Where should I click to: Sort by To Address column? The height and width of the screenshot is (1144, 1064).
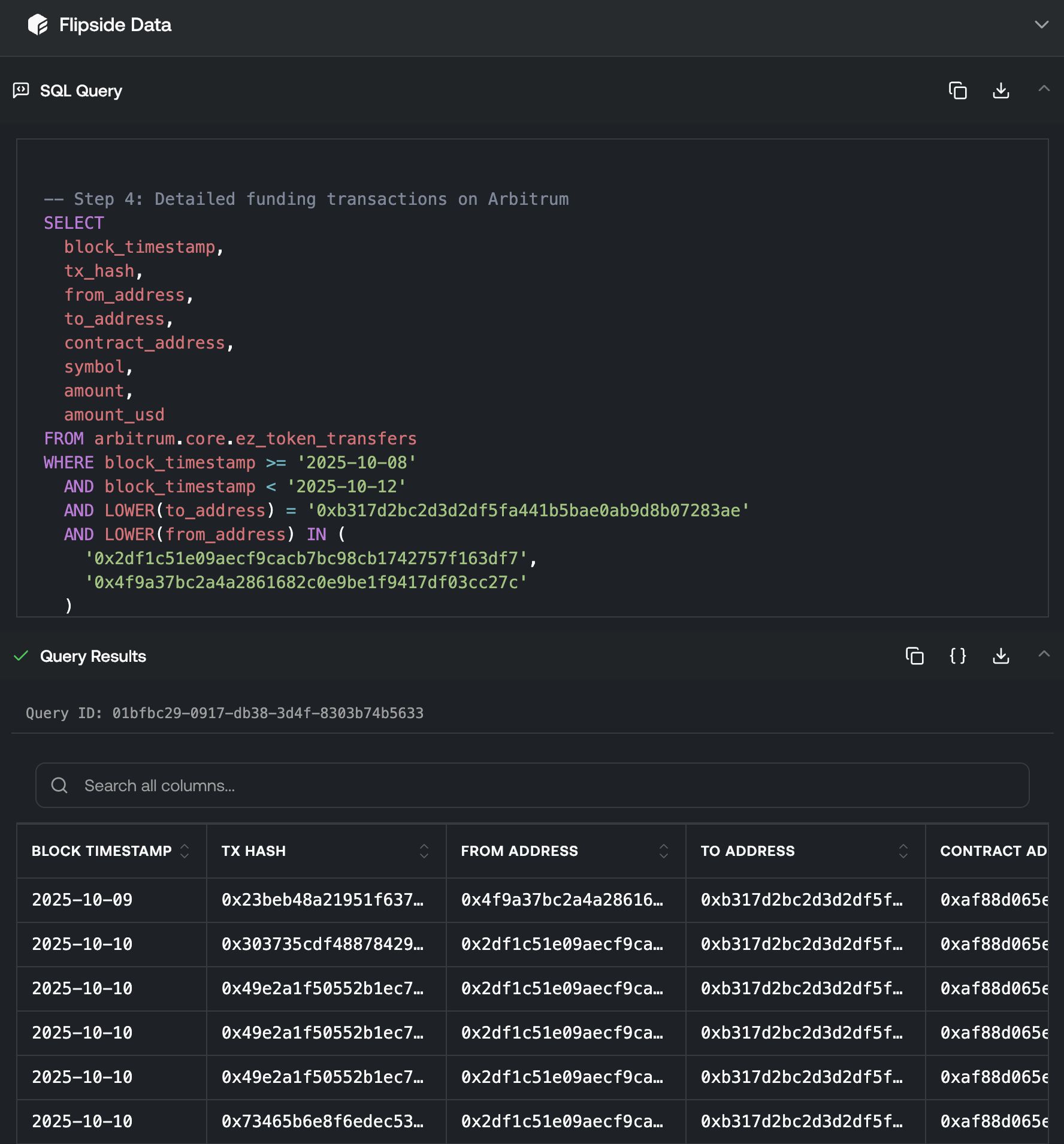[903, 851]
